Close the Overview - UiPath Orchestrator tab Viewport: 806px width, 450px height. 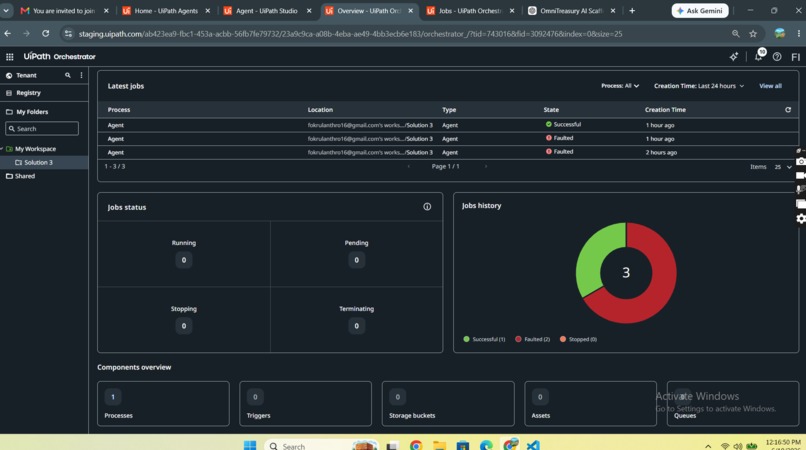coord(411,10)
